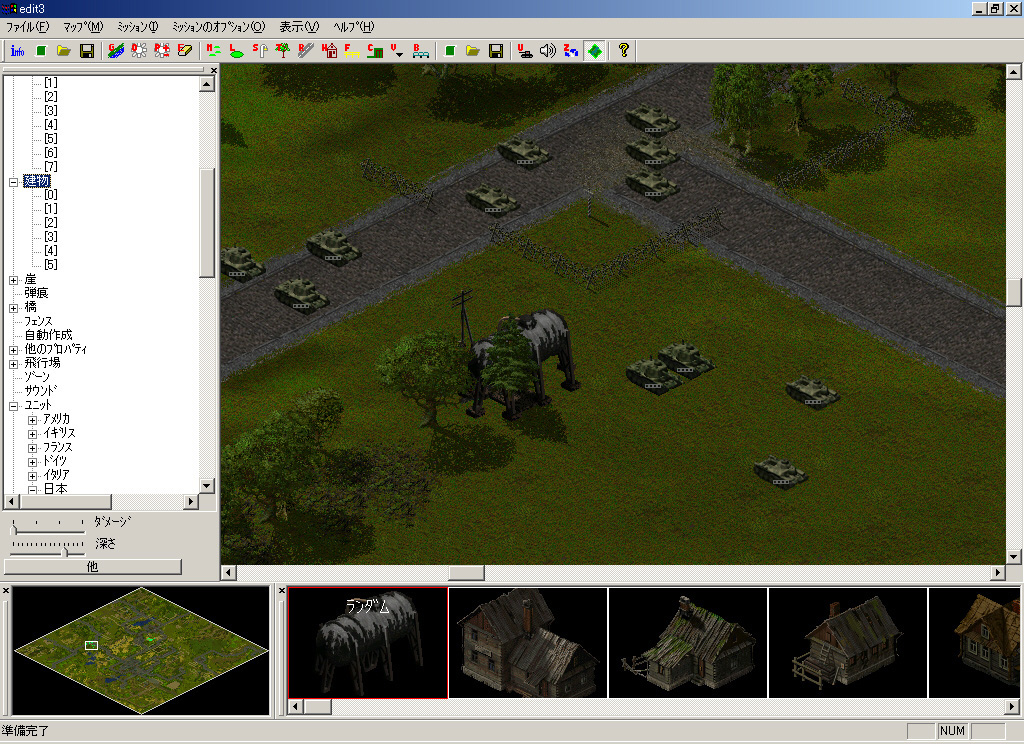The image size is (1024, 744).
Task: Open the 表示(V) menu
Action: (299, 27)
